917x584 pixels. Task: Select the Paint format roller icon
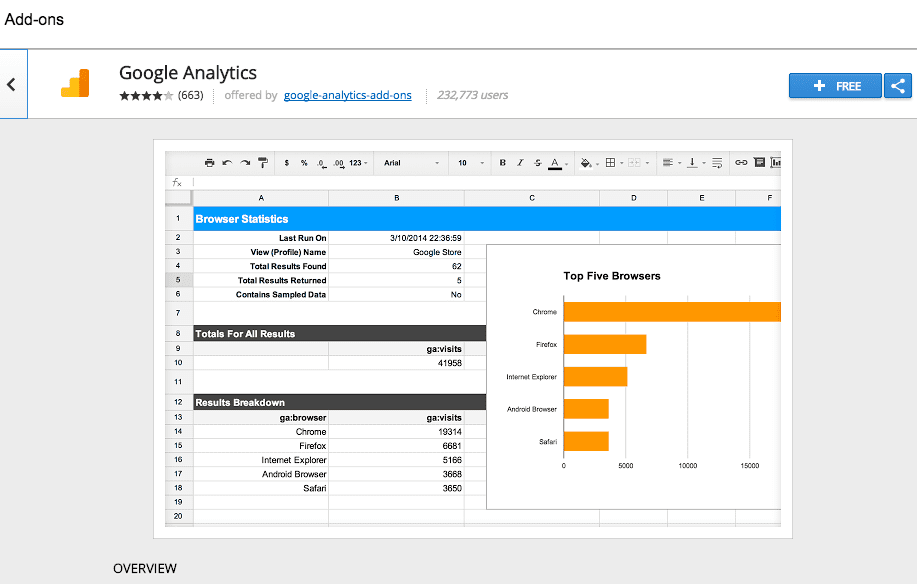click(x=263, y=163)
